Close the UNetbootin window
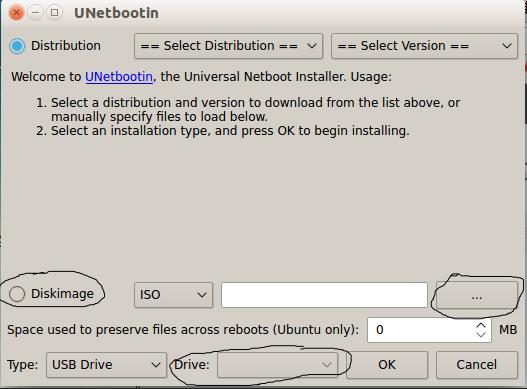527x389 pixels. (x=16, y=13)
